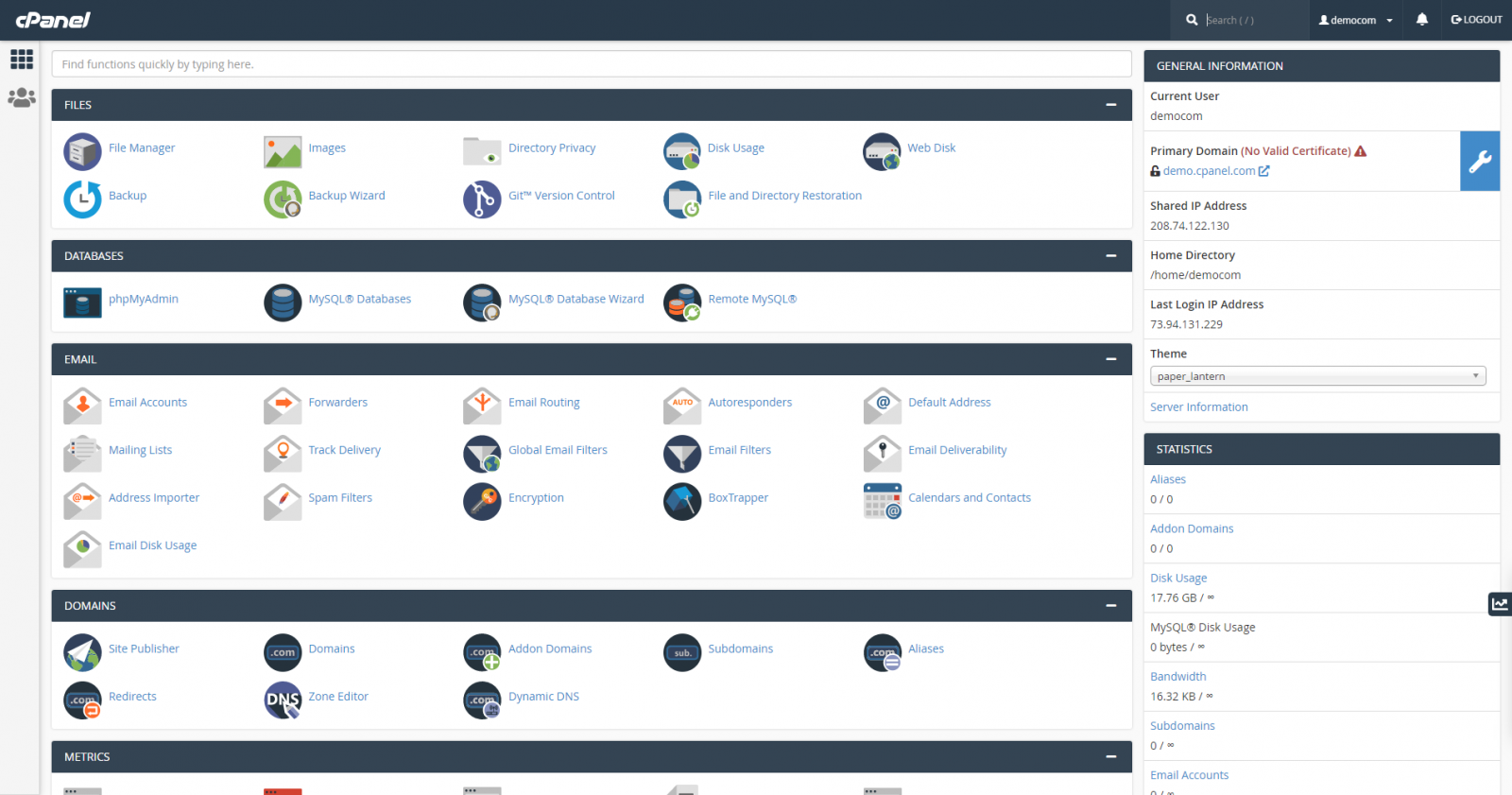The image size is (1512, 795).
Task: Click the Email Accounts statistics link
Action: coord(1189,775)
